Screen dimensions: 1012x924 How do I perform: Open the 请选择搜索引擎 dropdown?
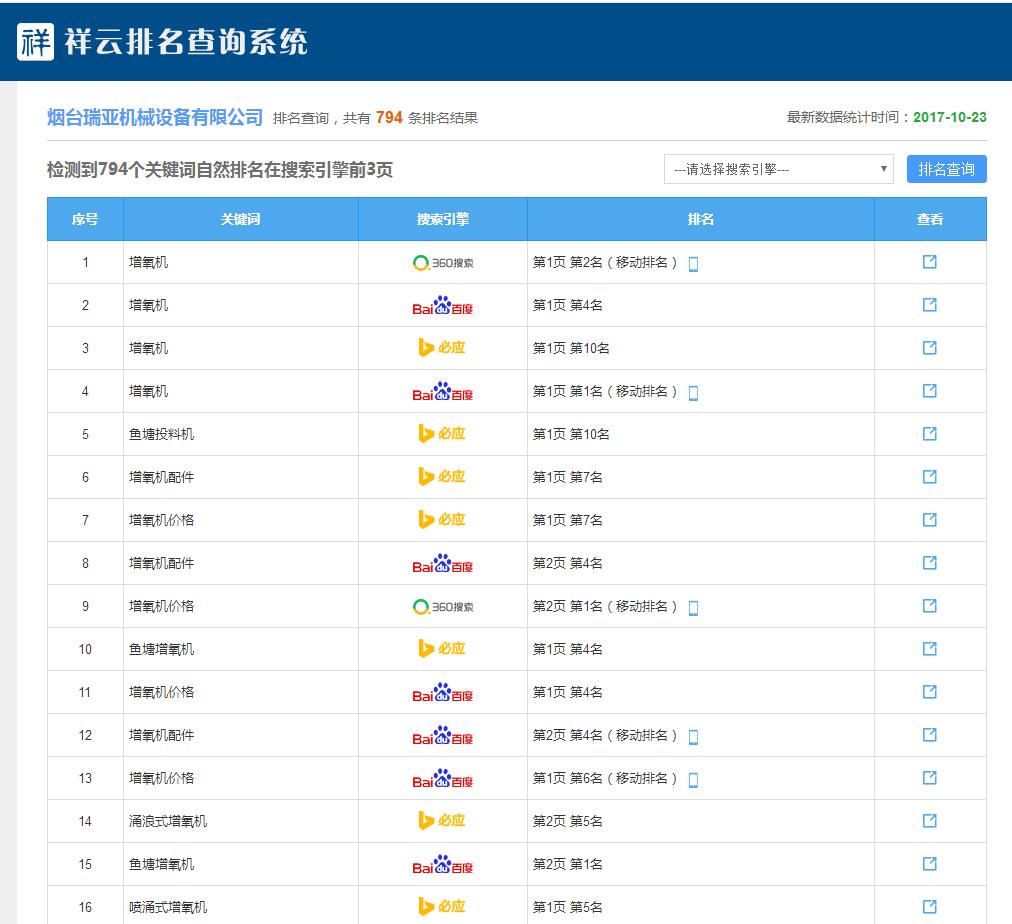click(778, 169)
